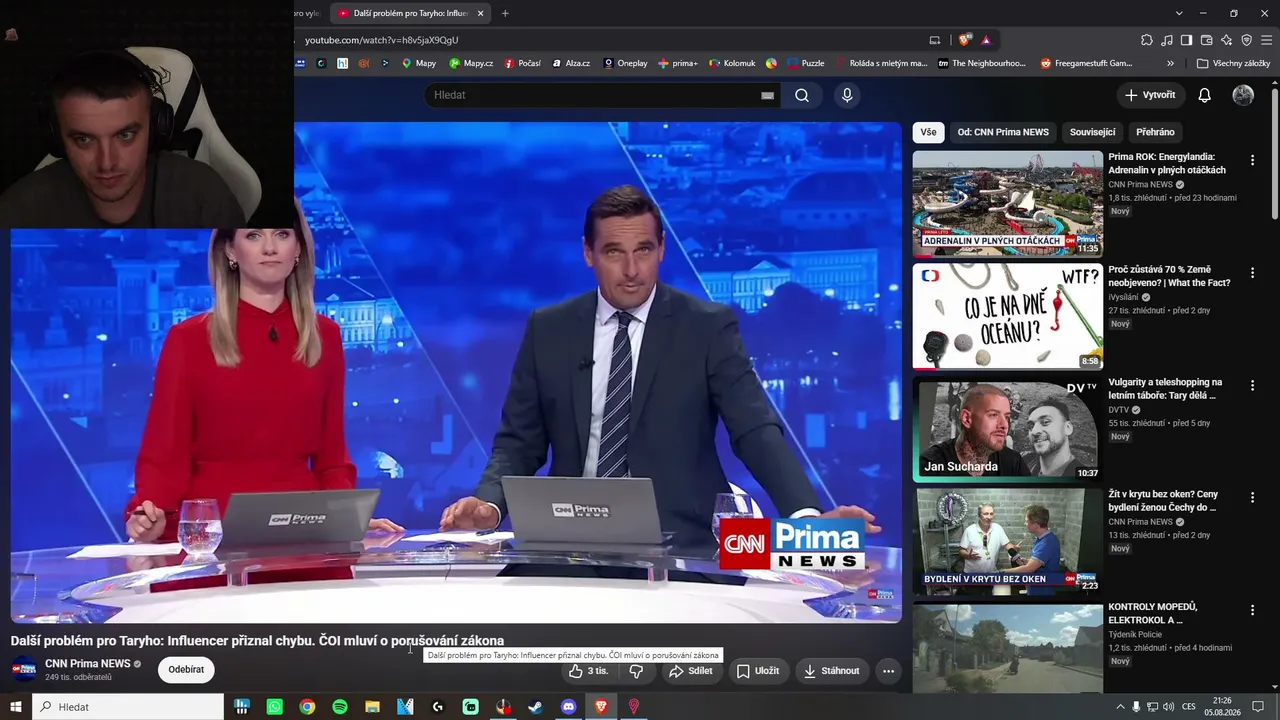The width and height of the screenshot is (1280, 720).
Task: Click the Brave Rewards triangle icon
Action: tap(986, 40)
